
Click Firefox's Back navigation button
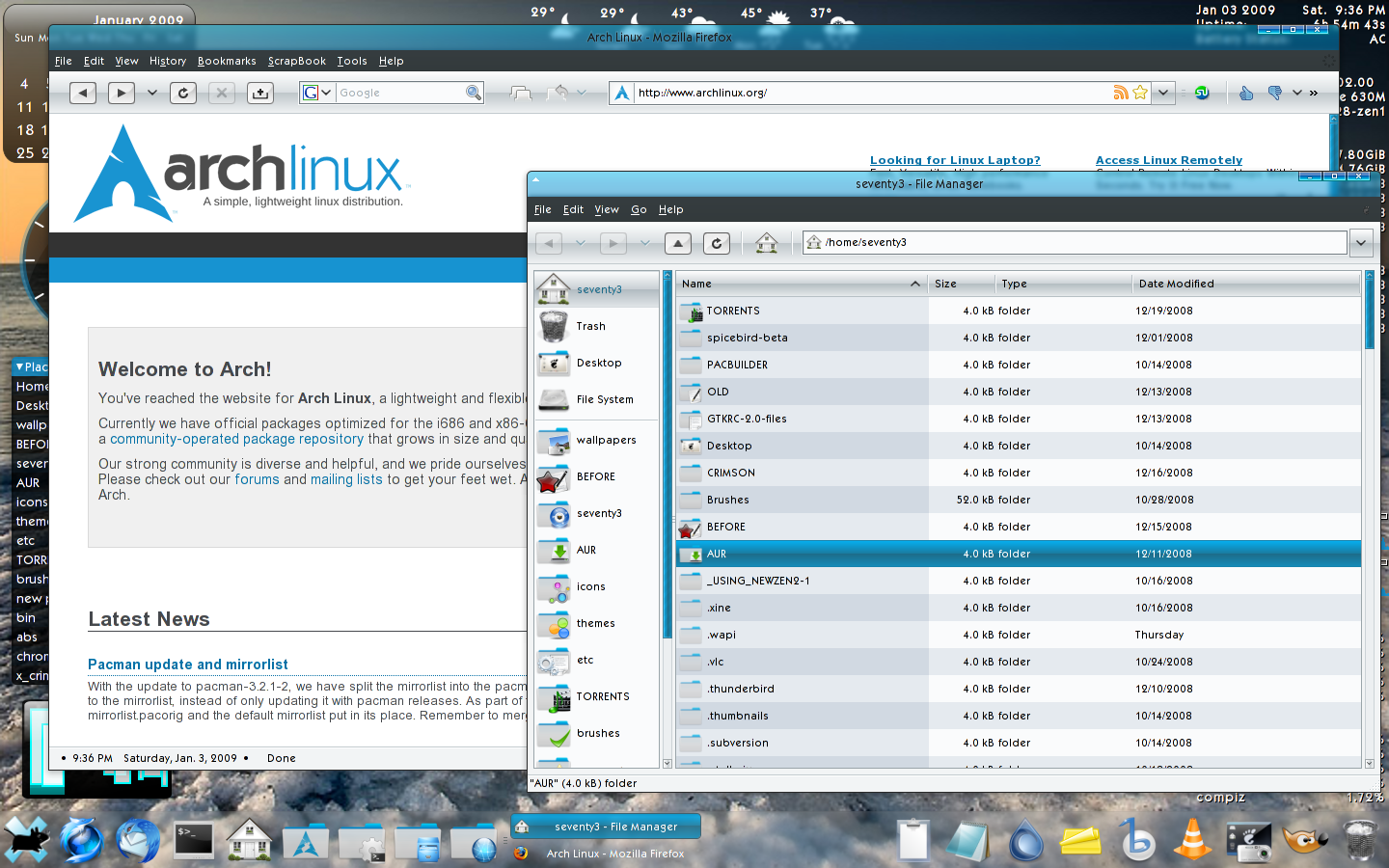tap(83, 93)
